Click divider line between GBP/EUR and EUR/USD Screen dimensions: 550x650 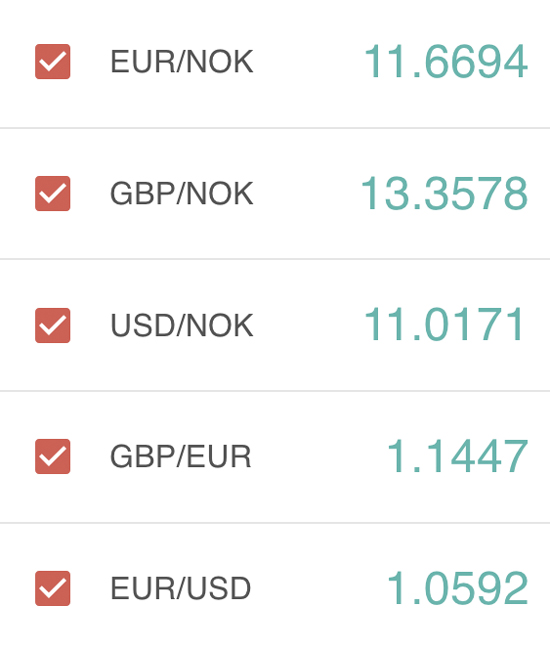[x=275, y=523]
